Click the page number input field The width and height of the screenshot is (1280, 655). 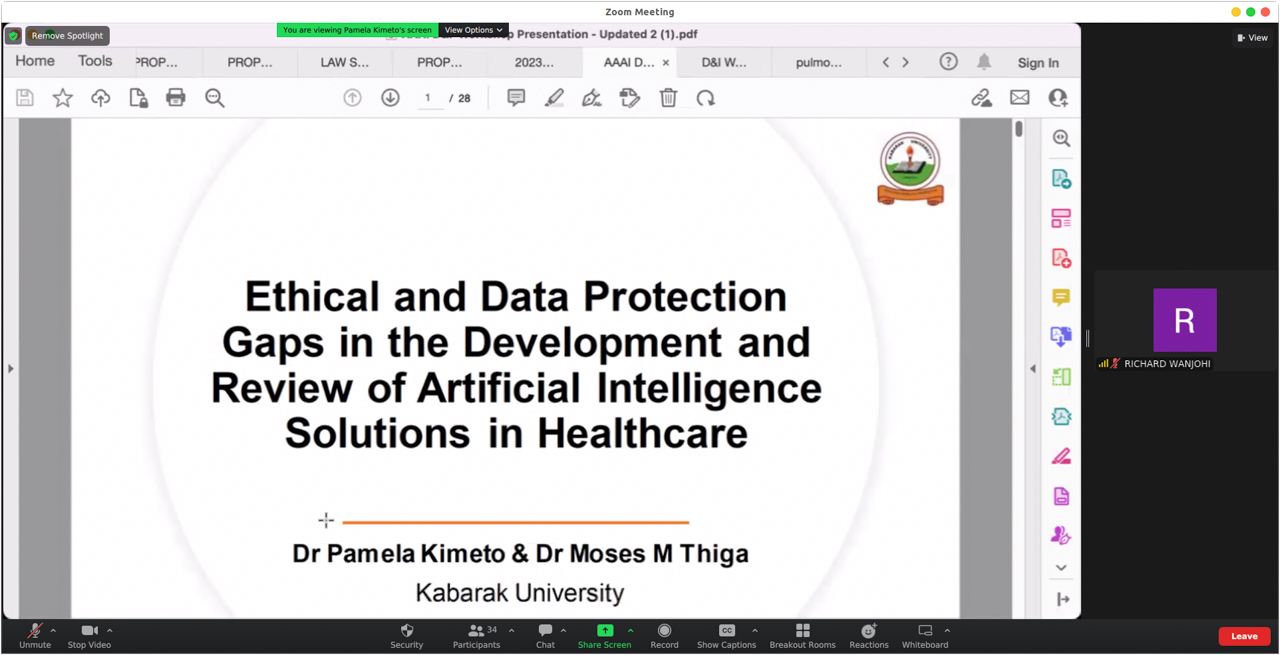click(x=428, y=98)
